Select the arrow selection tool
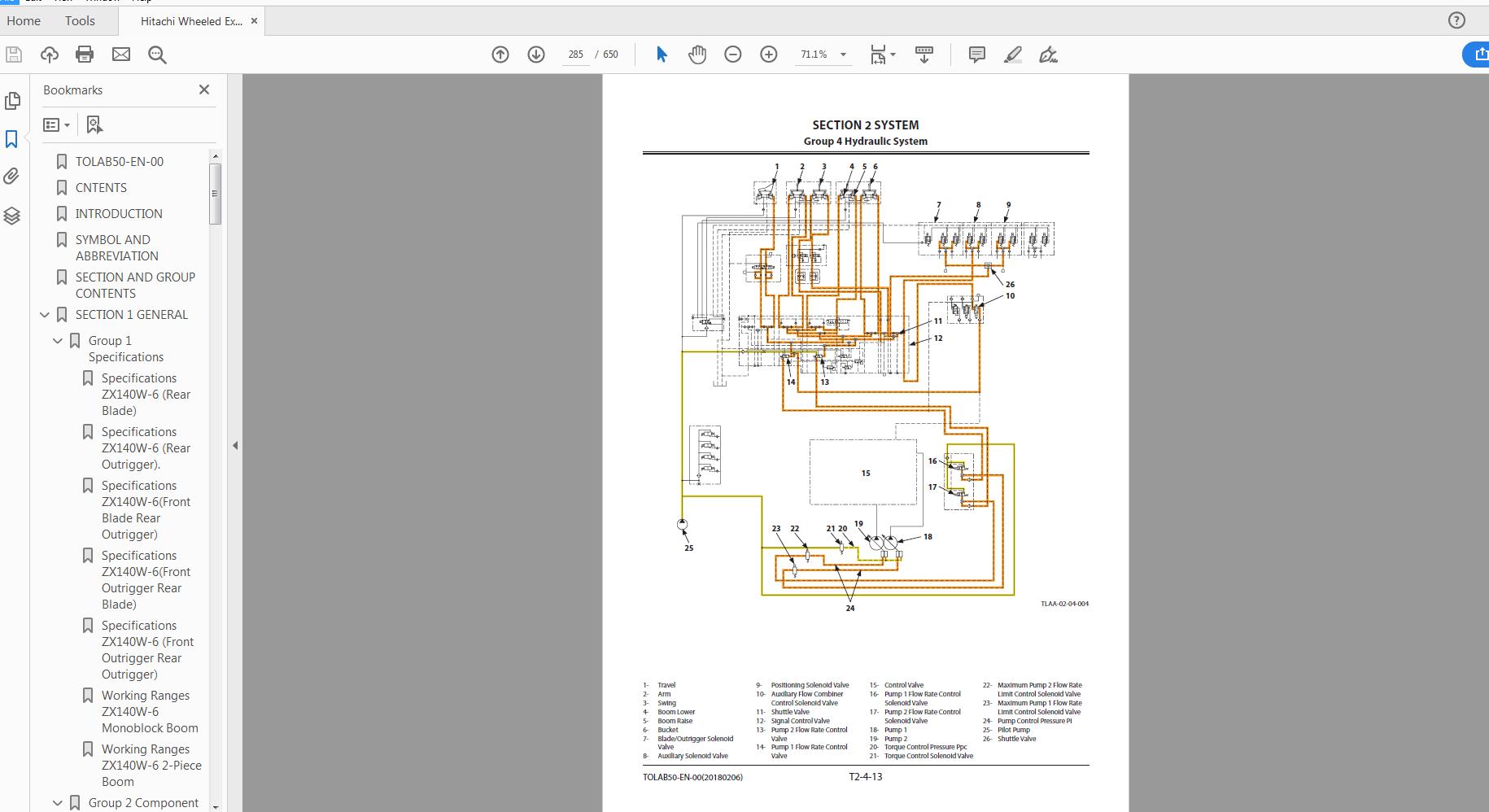 (x=662, y=55)
